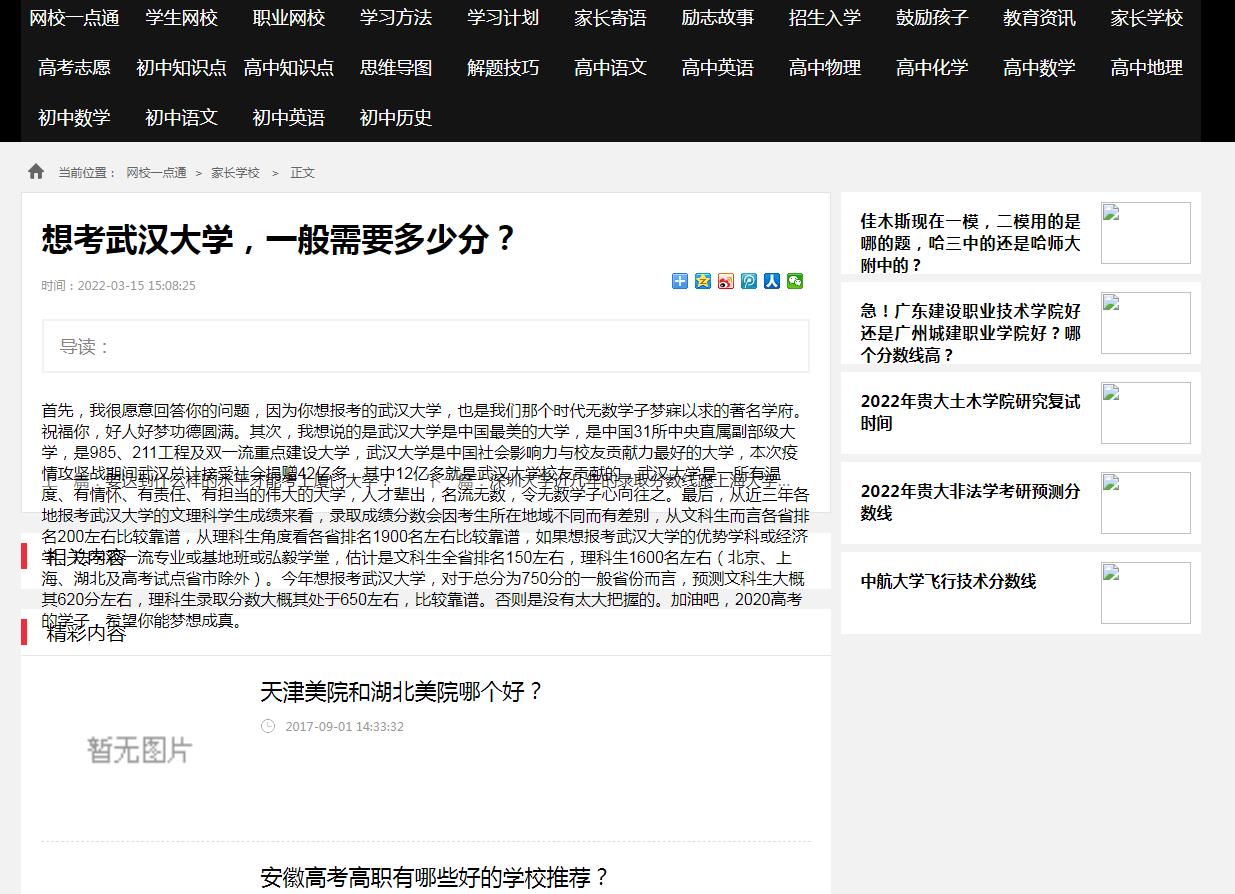Go to 职业网校 in the navigation
The width and height of the screenshot is (1235, 894).
pyautogui.click(x=289, y=18)
